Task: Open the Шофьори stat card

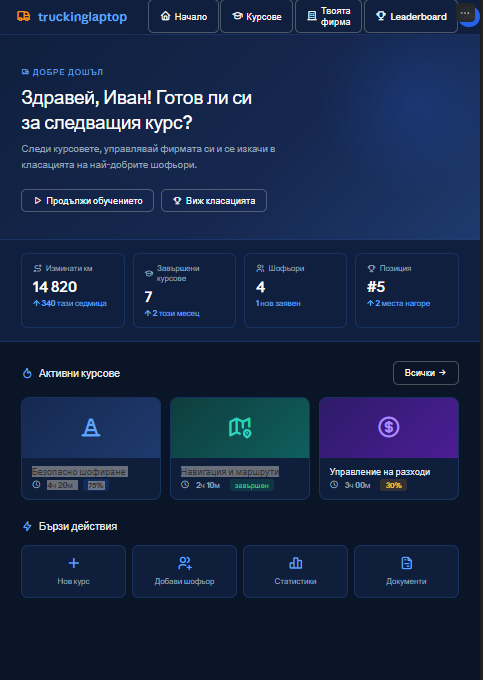Action: (x=295, y=291)
